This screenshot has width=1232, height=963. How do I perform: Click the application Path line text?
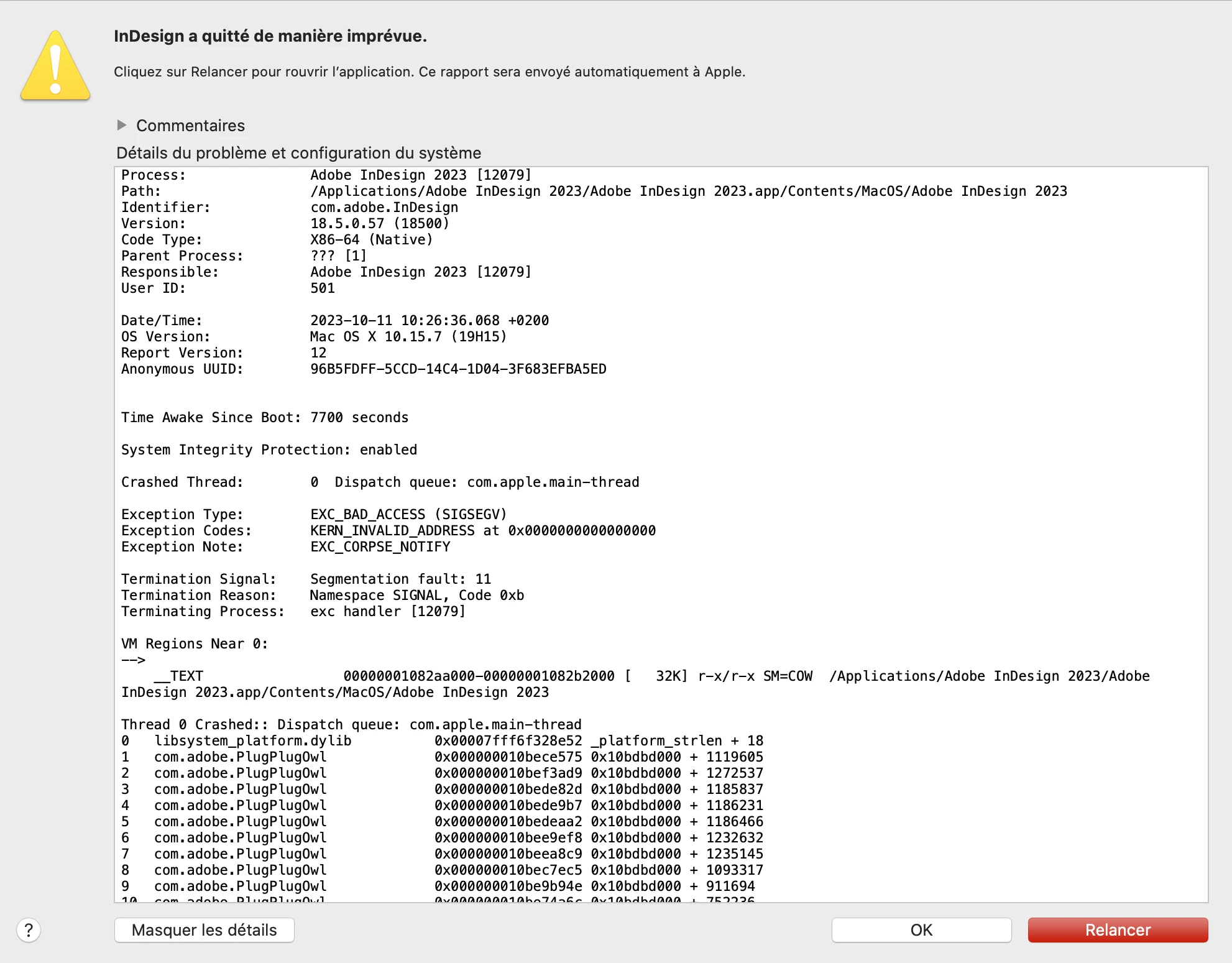coord(688,191)
